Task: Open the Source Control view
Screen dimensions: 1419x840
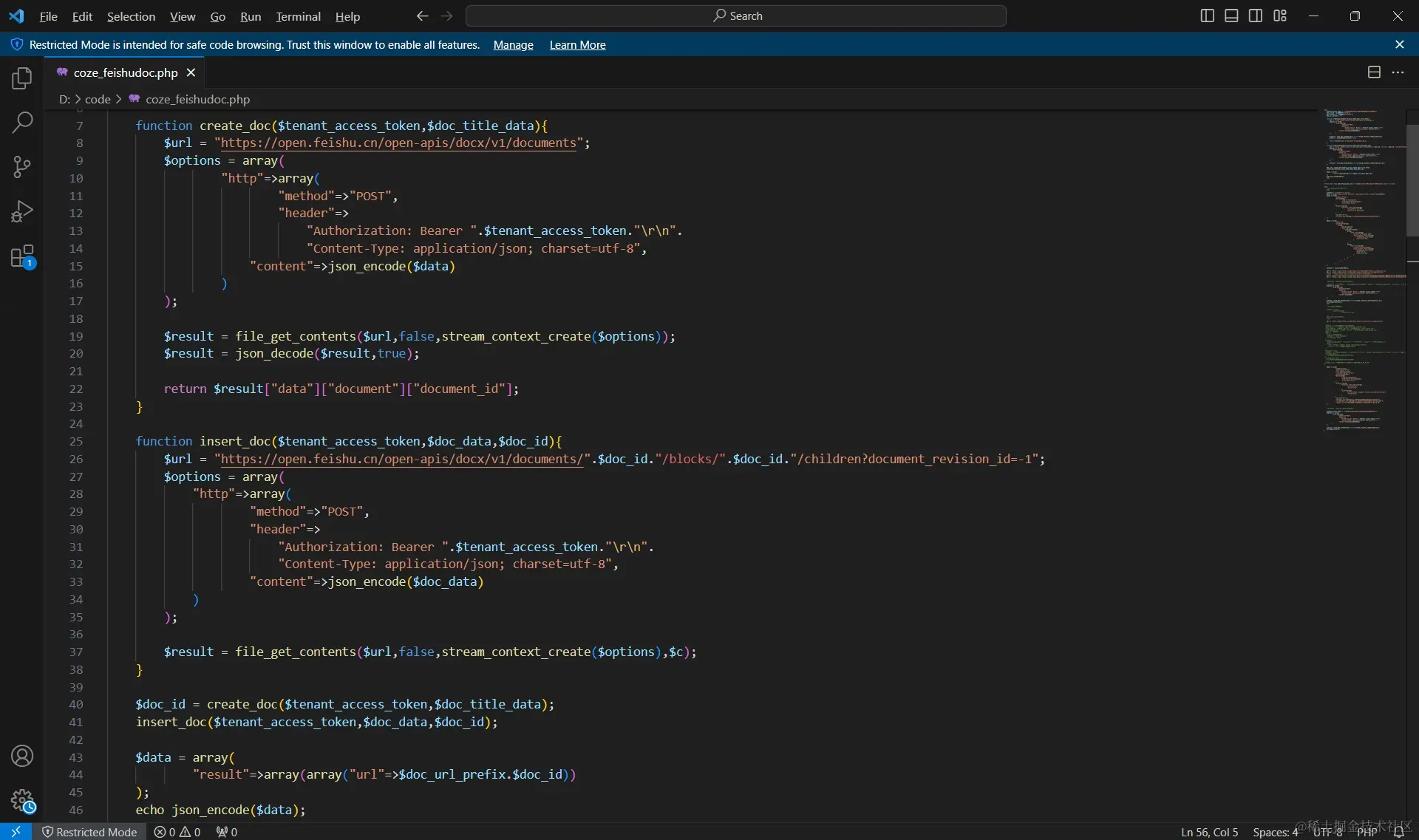Action: click(x=22, y=167)
